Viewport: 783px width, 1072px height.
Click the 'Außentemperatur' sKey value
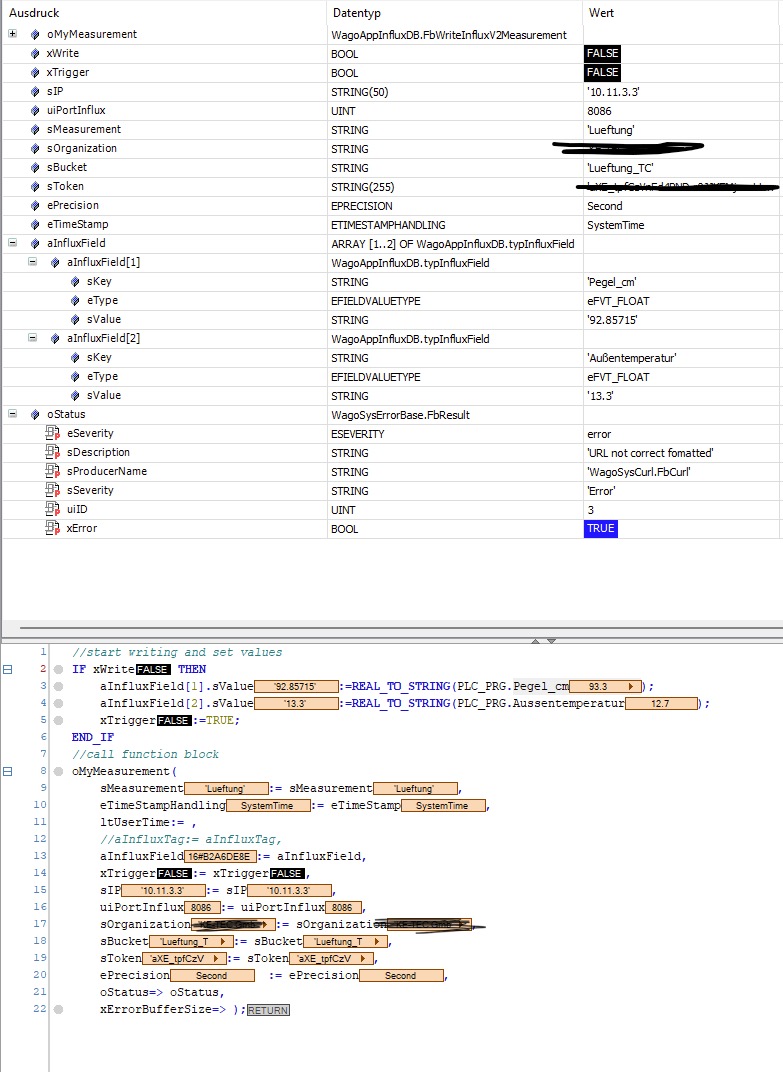pos(632,358)
